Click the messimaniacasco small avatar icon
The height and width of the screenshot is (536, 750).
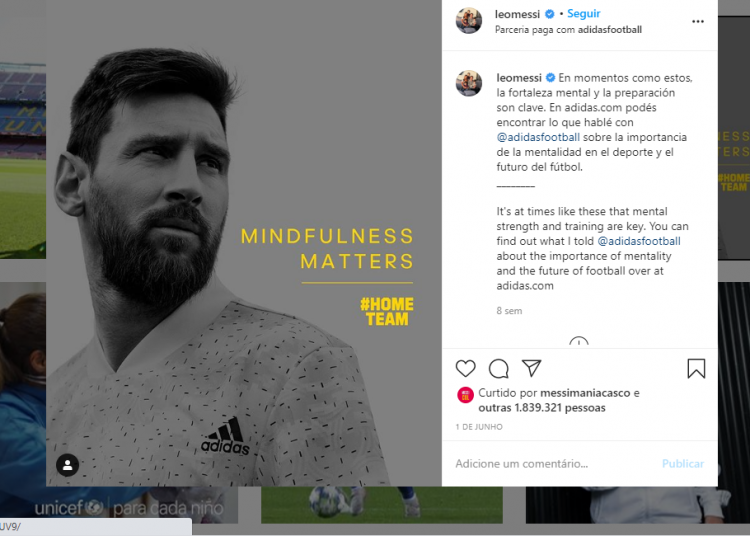465,395
